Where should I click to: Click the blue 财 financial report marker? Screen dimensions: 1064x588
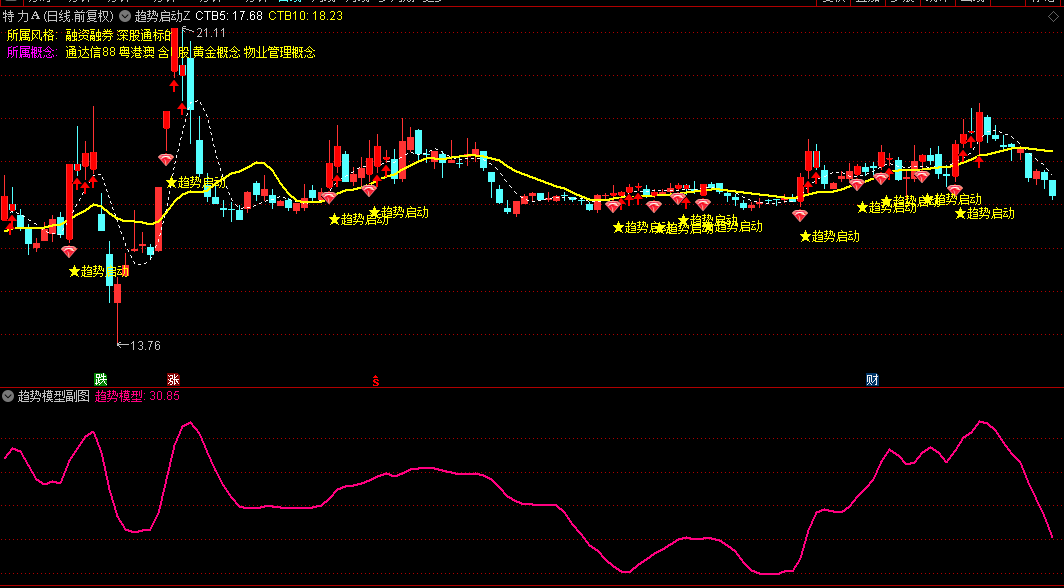(x=872, y=380)
